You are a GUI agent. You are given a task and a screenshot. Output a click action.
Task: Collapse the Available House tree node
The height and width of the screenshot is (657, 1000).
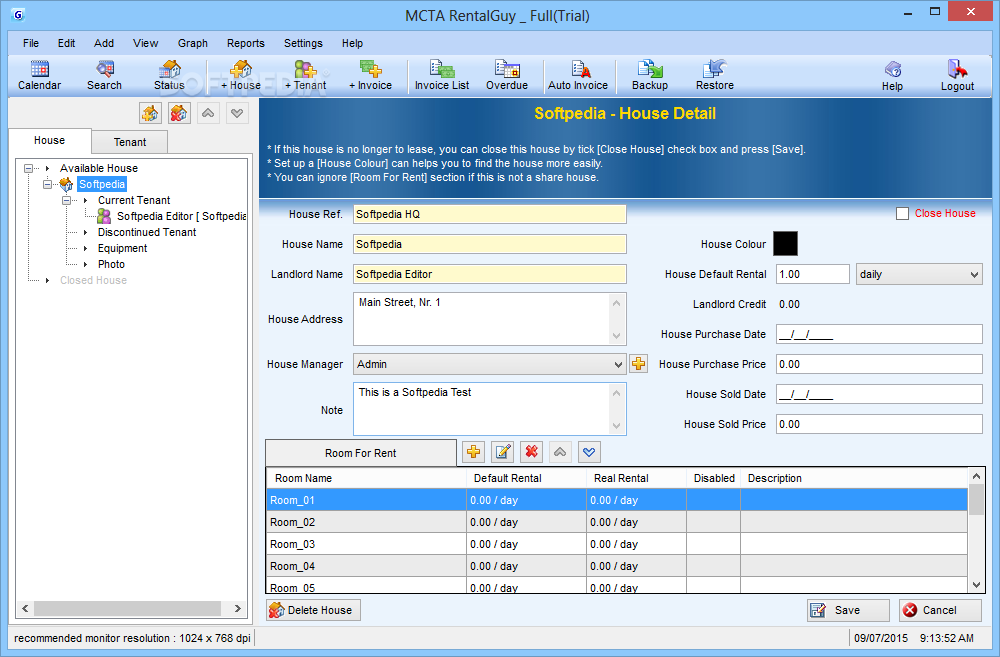29,168
